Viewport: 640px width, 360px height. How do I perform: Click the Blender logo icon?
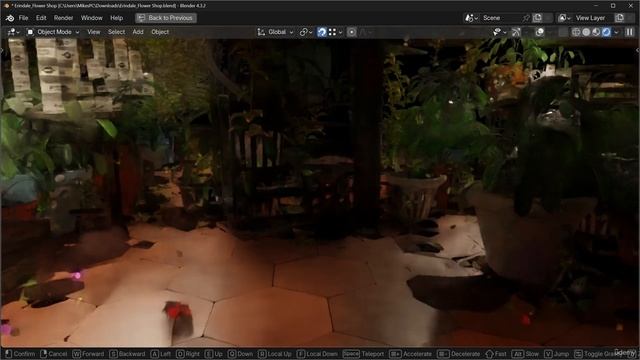[x=10, y=18]
